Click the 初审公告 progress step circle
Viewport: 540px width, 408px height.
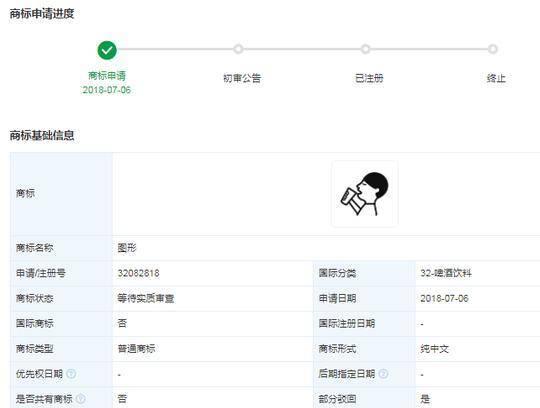(238, 49)
